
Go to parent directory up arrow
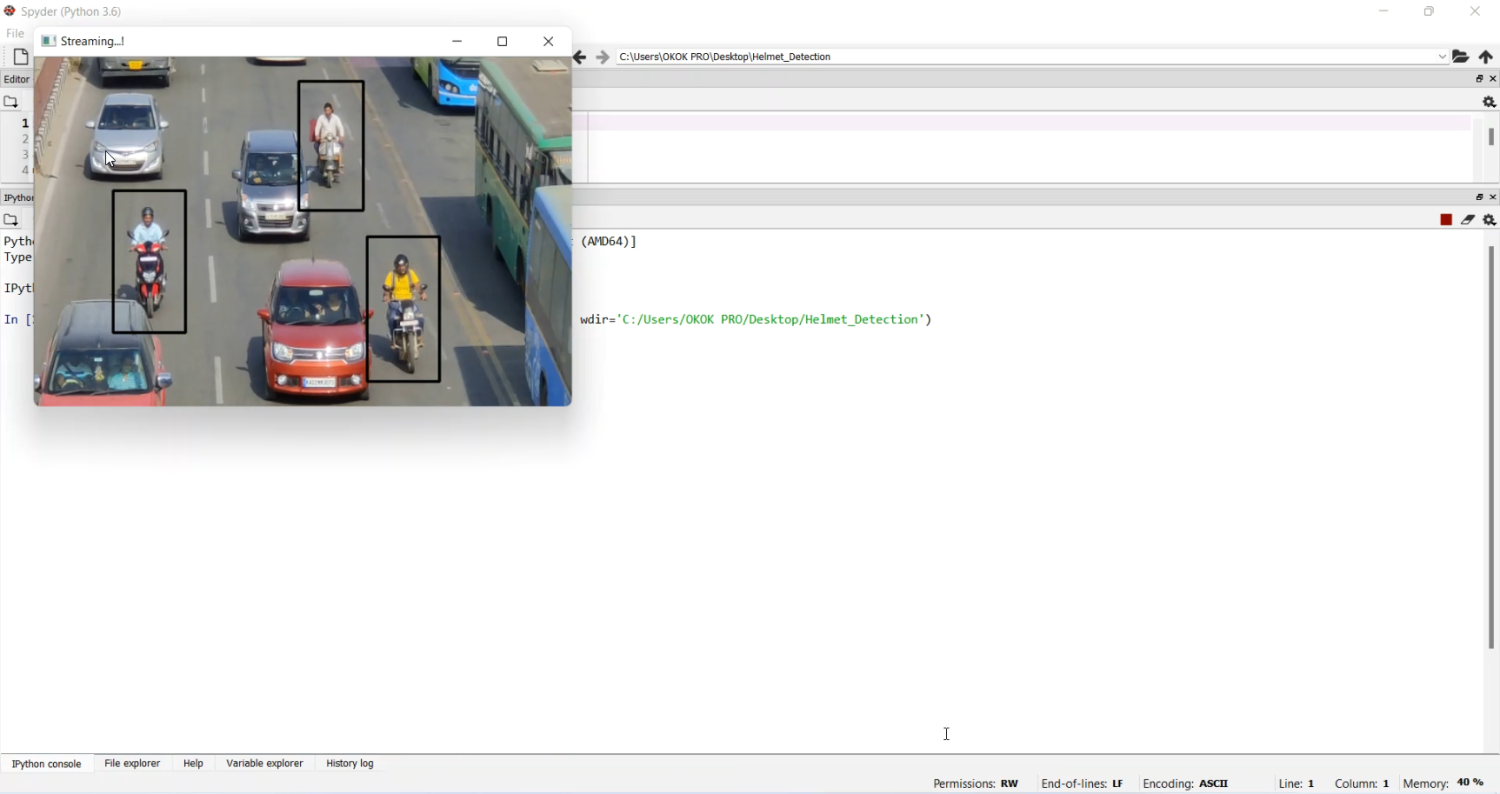click(x=1486, y=57)
